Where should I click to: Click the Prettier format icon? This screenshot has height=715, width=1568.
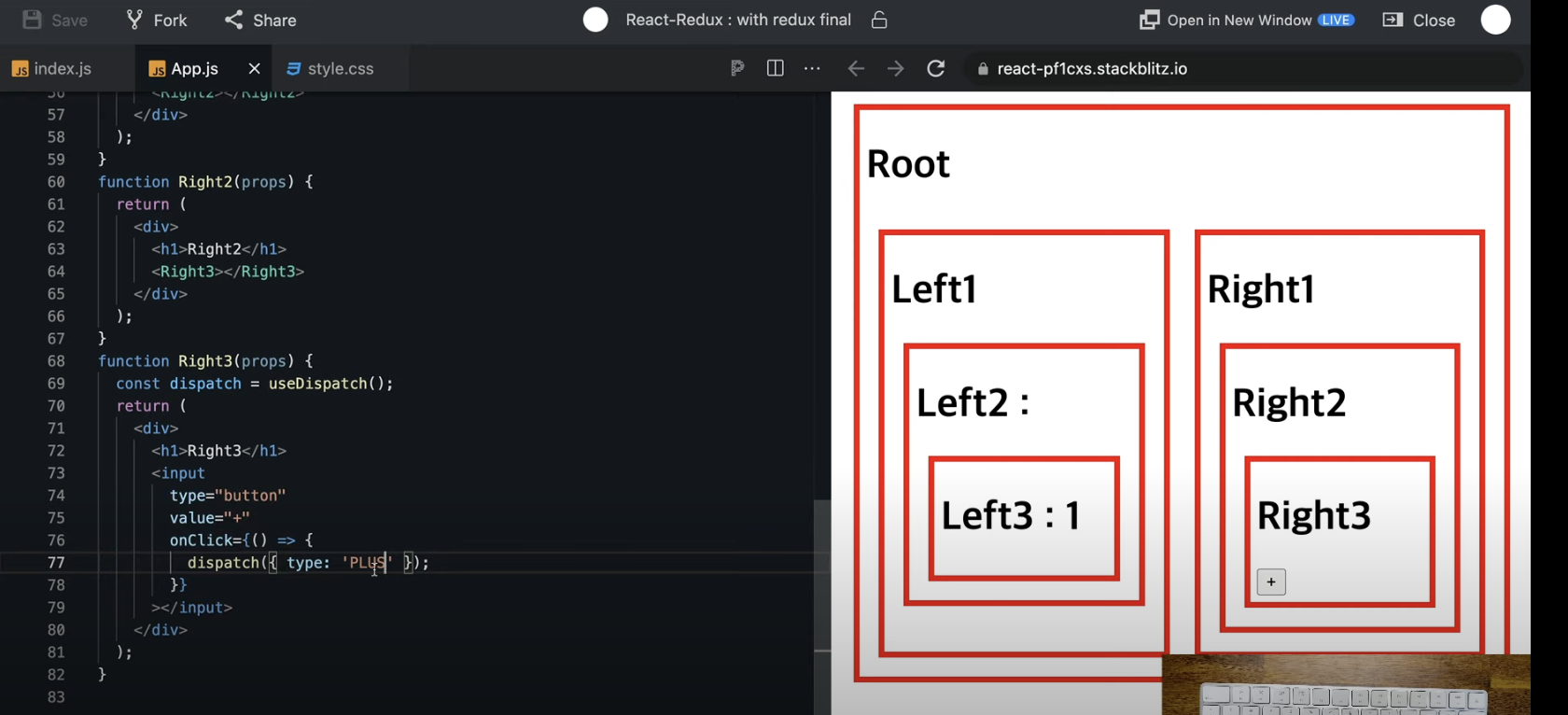(x=737, y=68)
